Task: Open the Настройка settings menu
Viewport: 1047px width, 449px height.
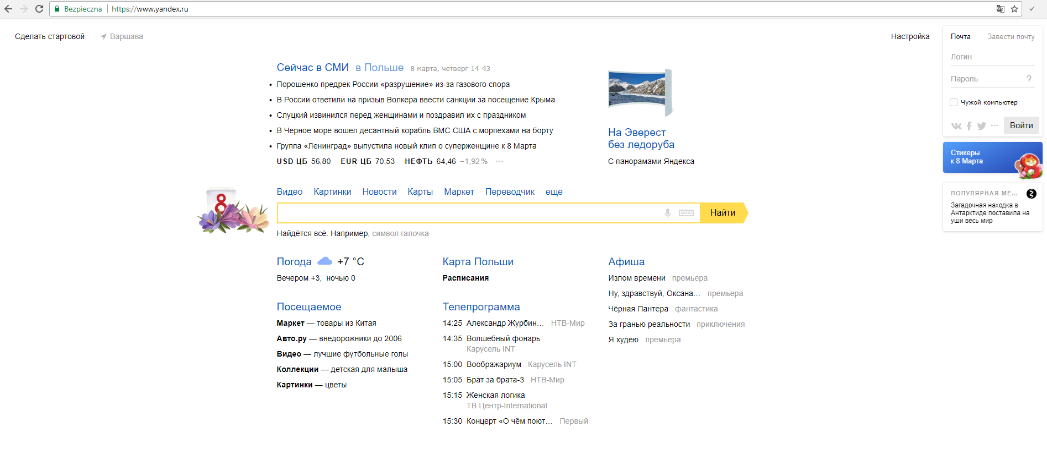Action: tap(910, 37)
